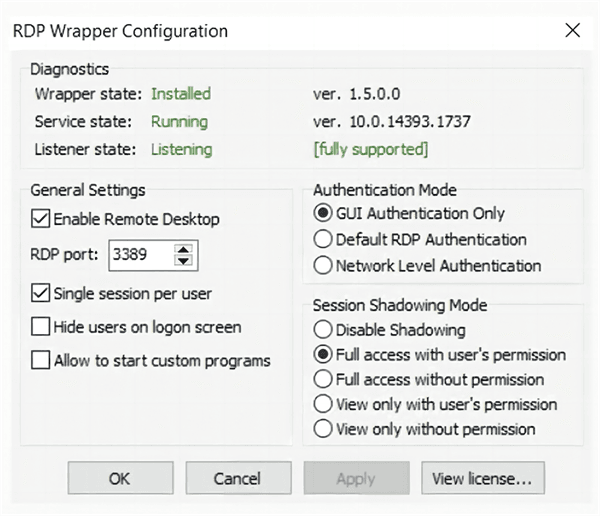This screenshot has width=600, height=516.
Task: Click the Cancel button
Action: point(237,479)
